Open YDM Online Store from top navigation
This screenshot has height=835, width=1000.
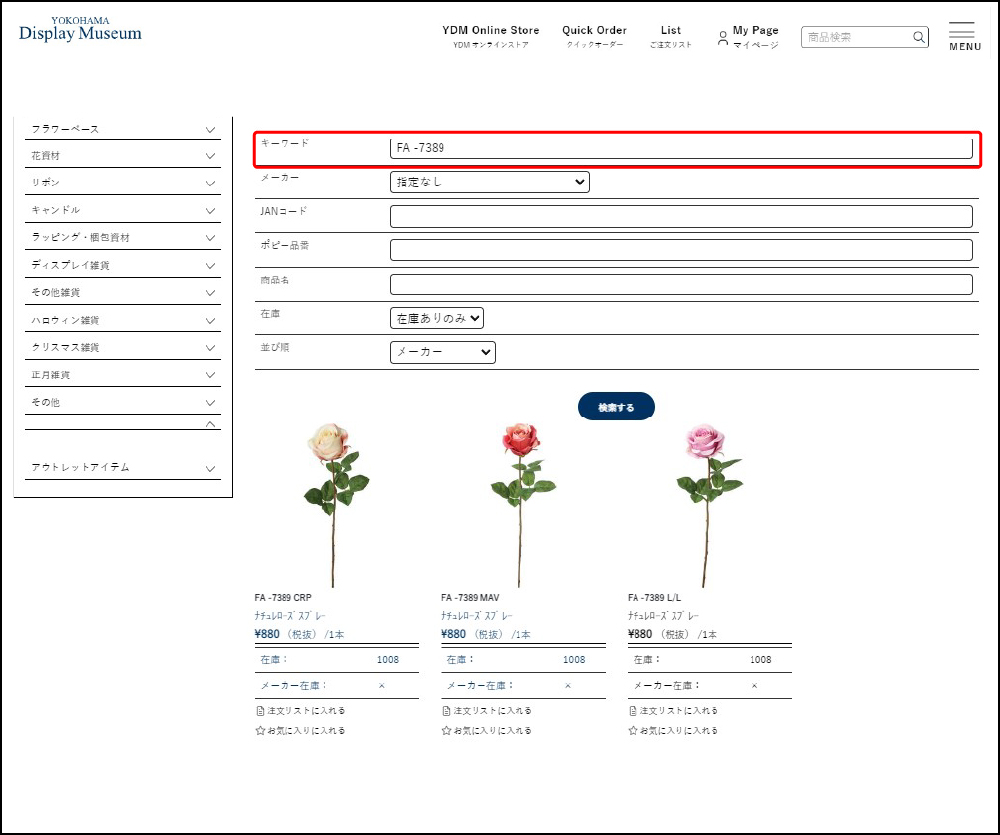tap(490, 36)
